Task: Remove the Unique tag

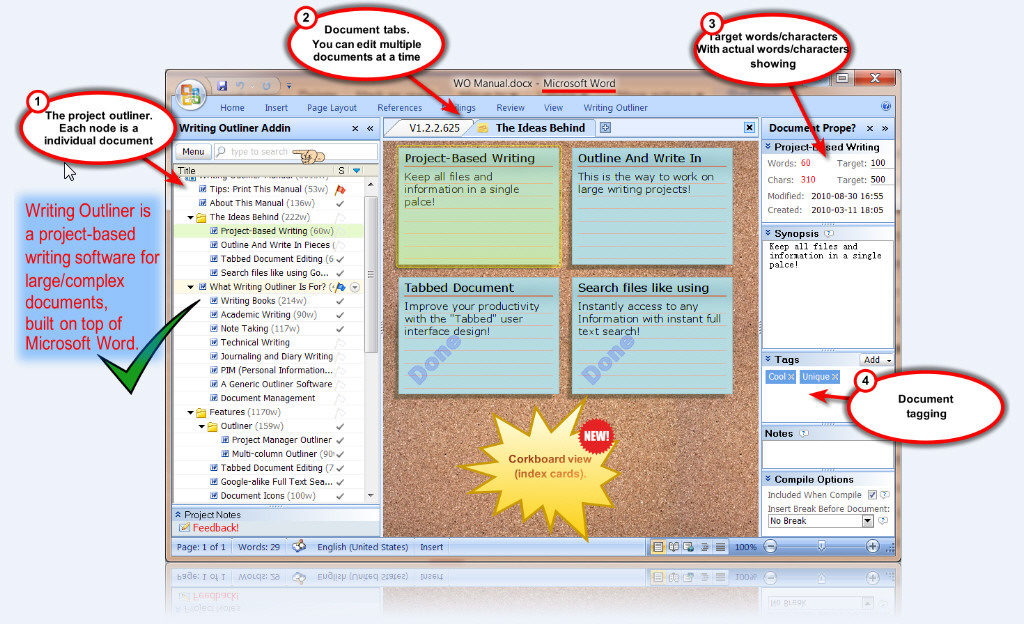Action: [835, 377]
